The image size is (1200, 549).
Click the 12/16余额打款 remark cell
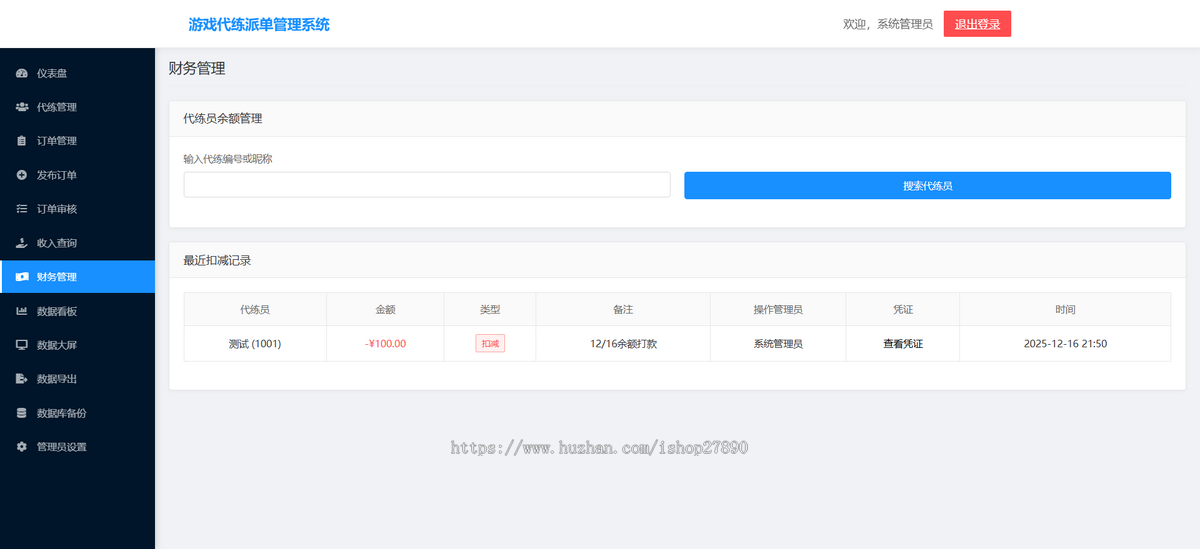coord(623,343)
